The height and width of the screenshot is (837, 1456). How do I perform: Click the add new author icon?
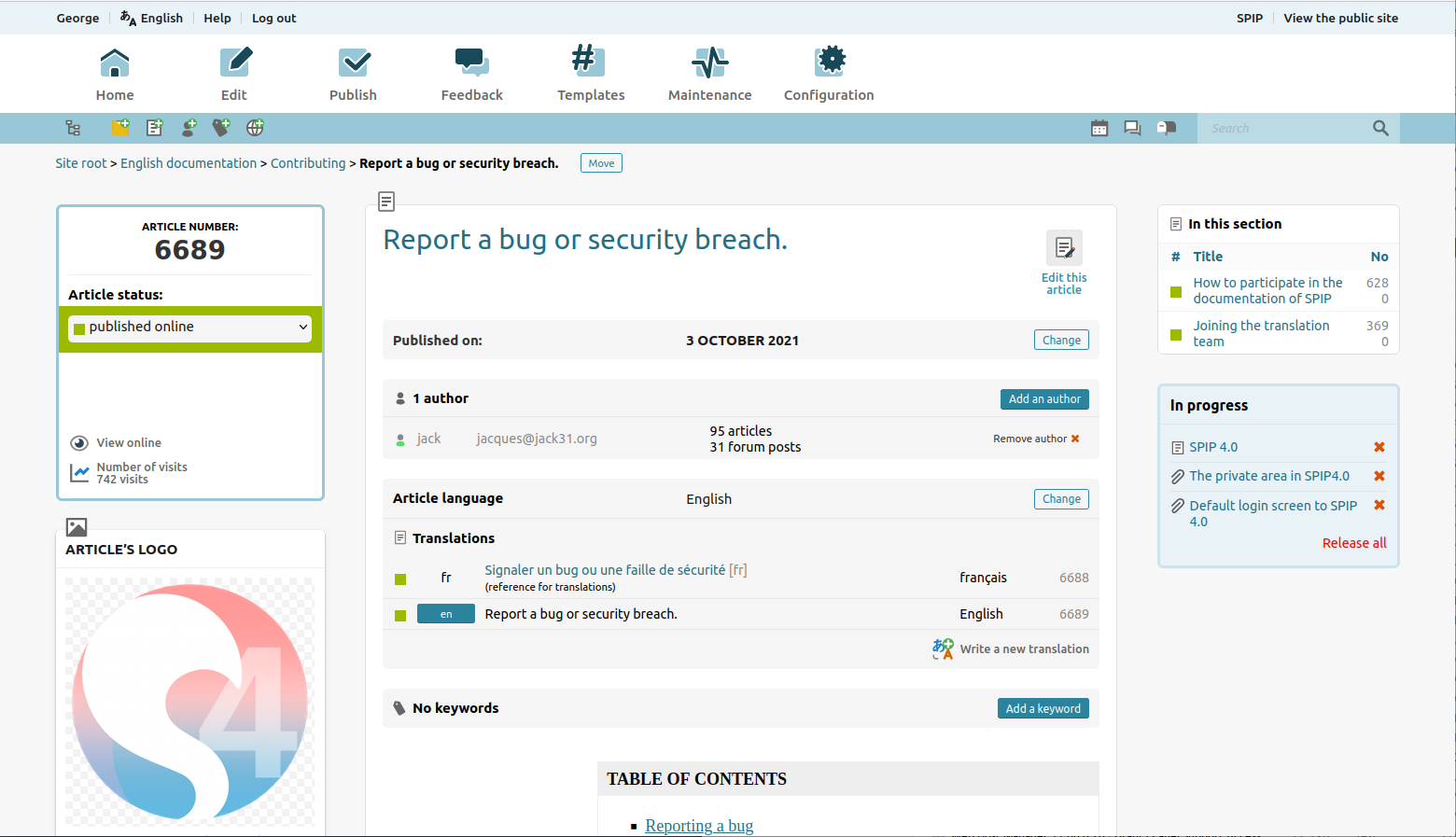pos(189,128)
